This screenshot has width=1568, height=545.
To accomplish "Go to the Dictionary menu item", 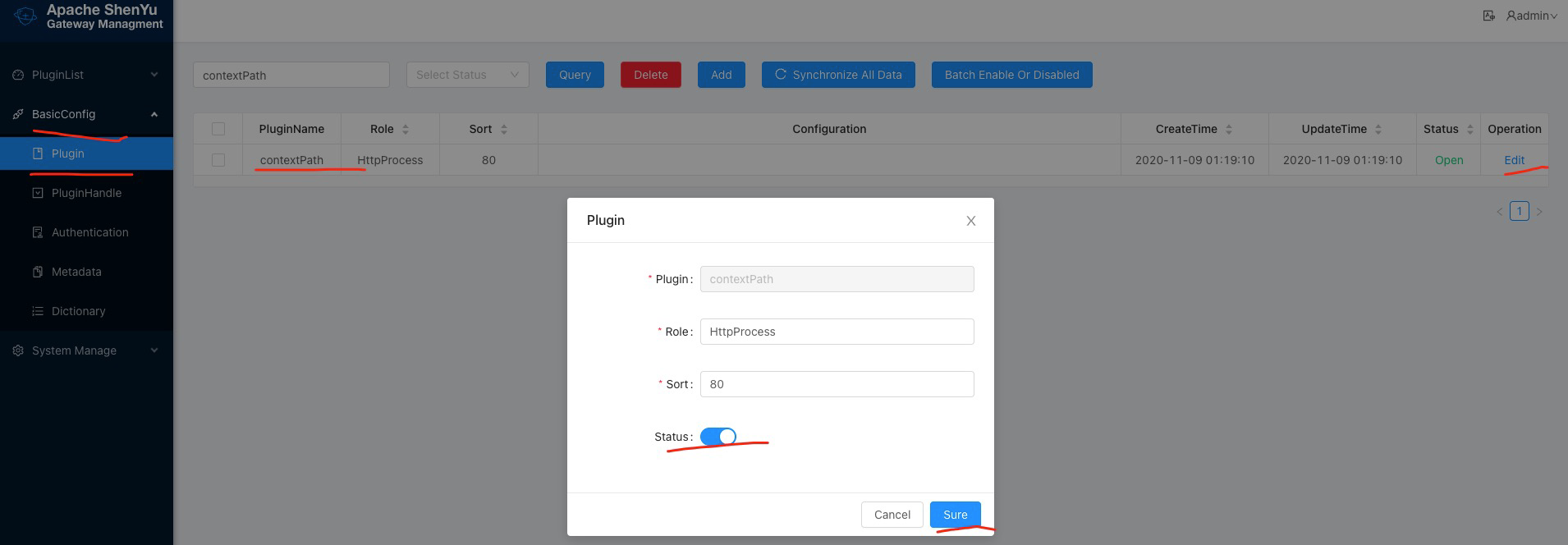I will pos(78,311).
